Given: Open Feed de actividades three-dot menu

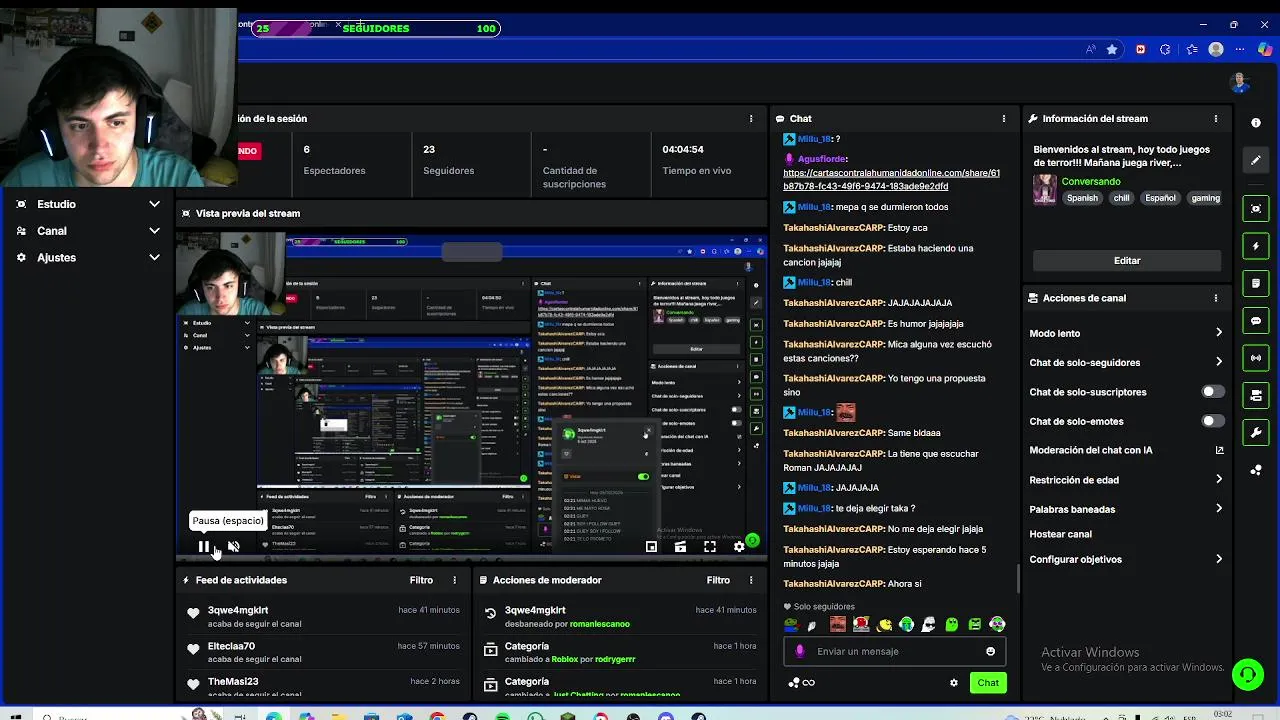Looking at the screenshot, I should click(x=455, y=580).
